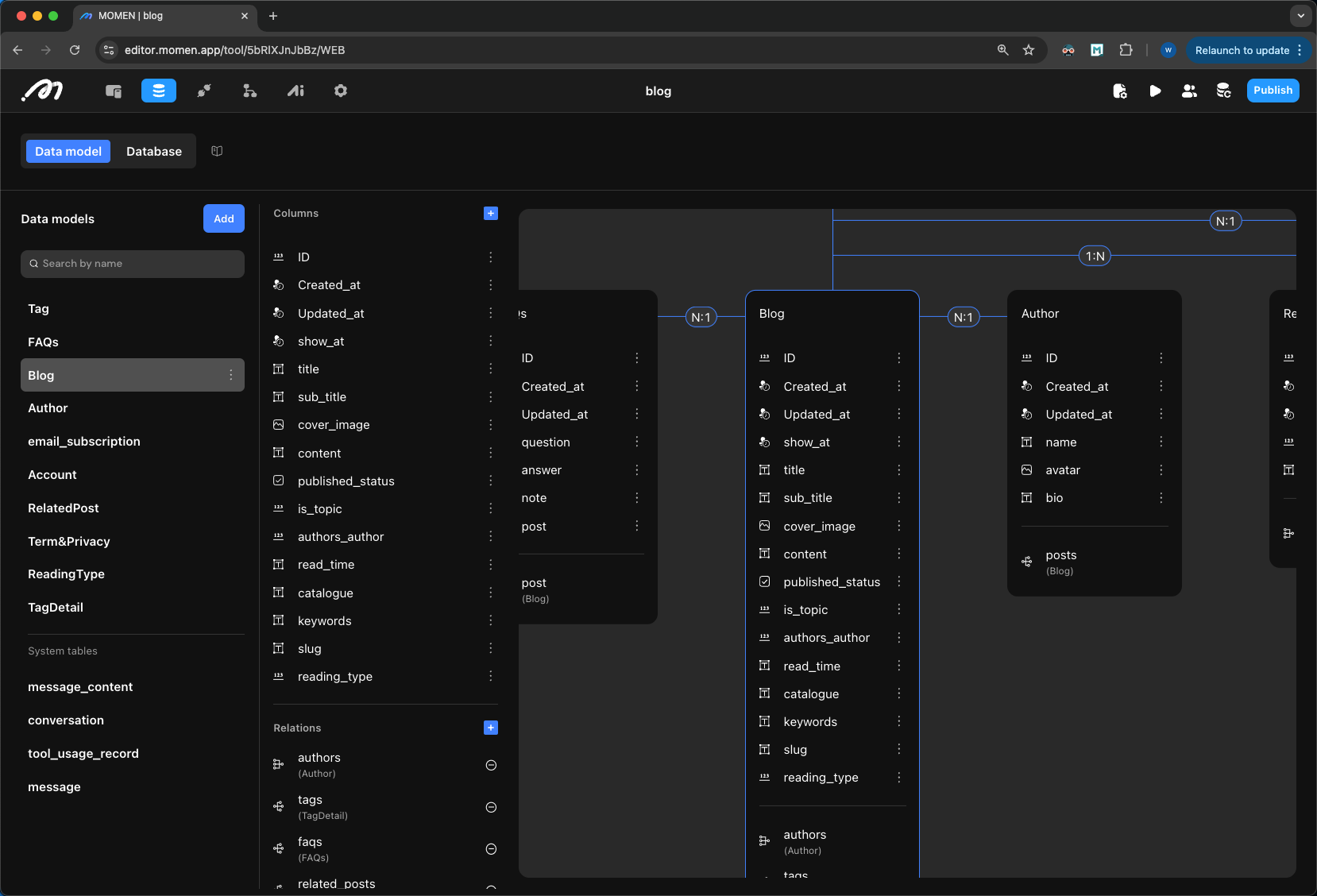Click the N:1 relation badge left of Blog
This screenshot has width=1317, height=896.
coord(701,317)
